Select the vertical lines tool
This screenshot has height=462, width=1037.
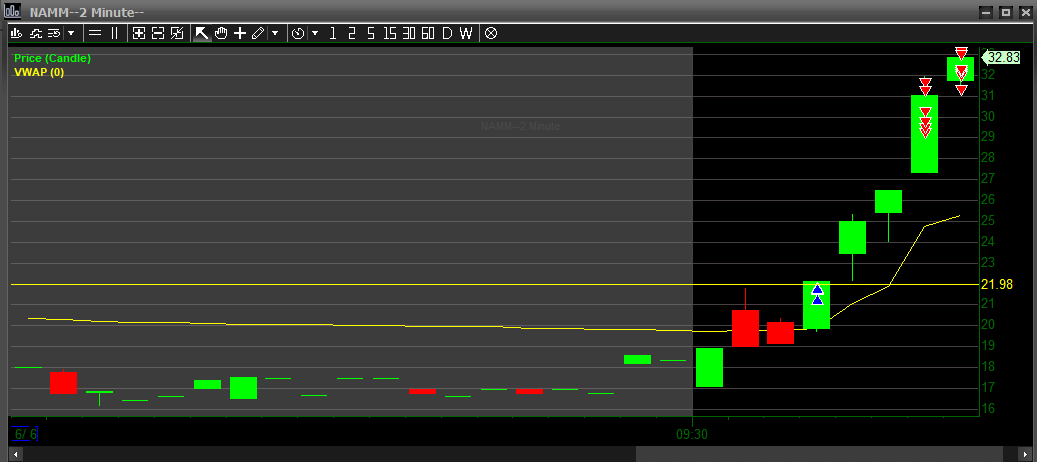click(x=114, y=33)
